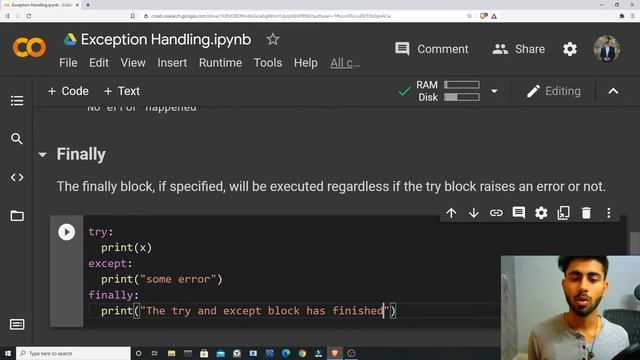Open the Insert menu
Viewport: 640px width, 360px height.
point(172,63)
